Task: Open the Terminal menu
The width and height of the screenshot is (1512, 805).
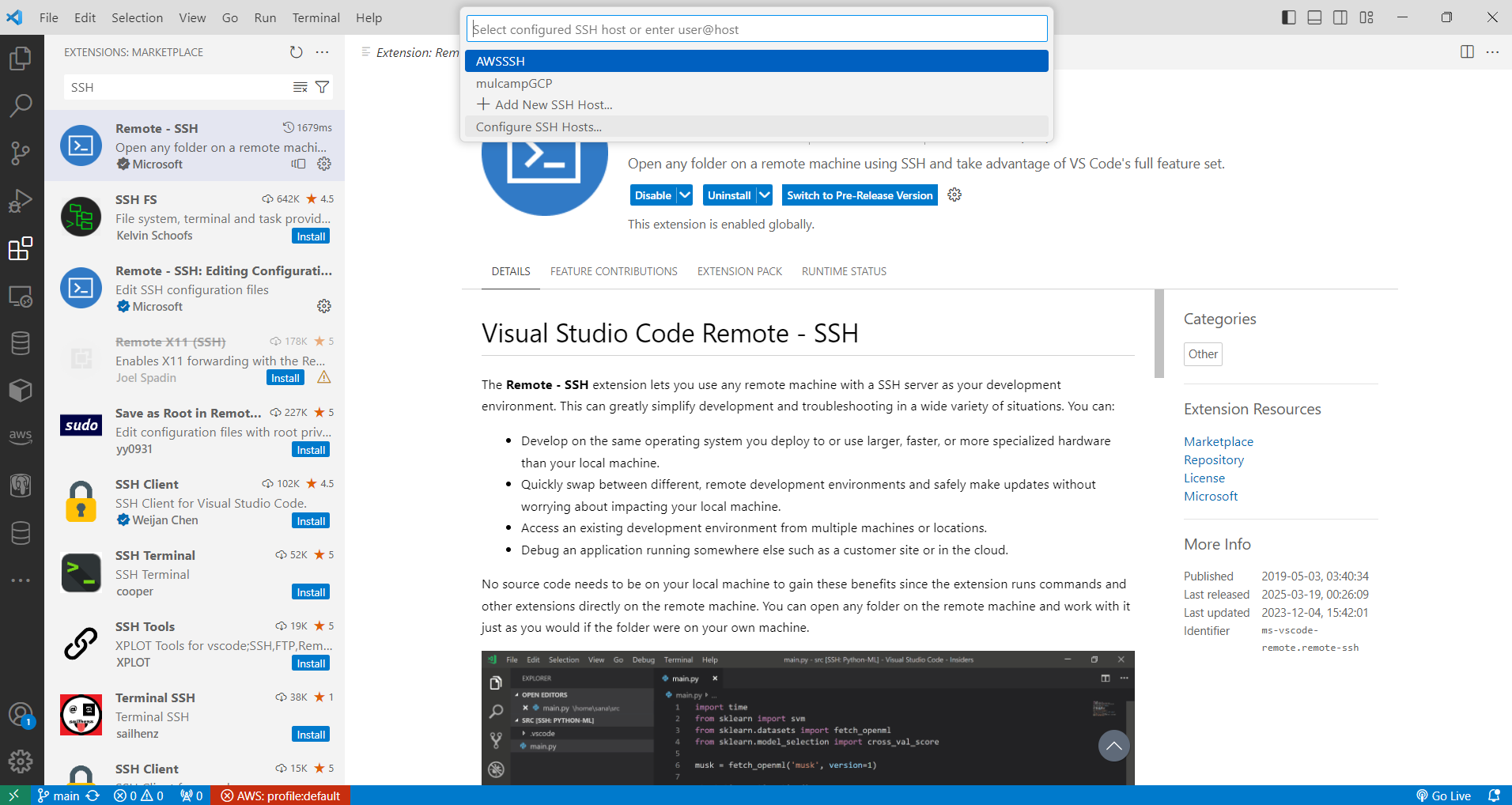Action: click(316, 17)
